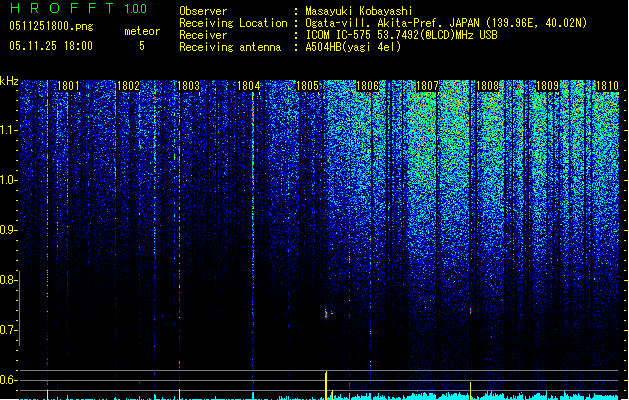629x400 pixels.
Task: Click the 1808 time marker
Action: (x=487, y=86)
